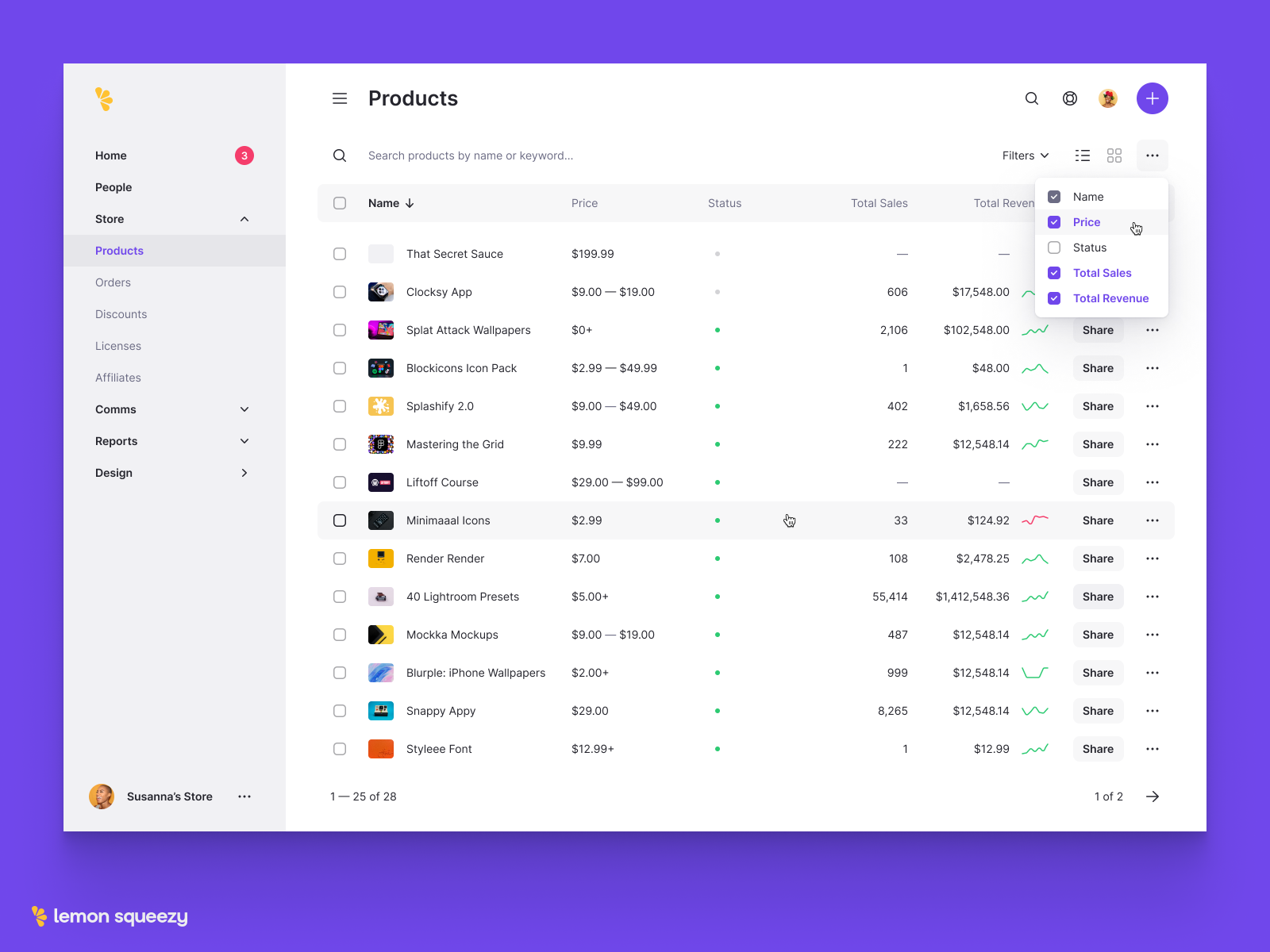Share Snappy Appy product

pyautogui.click(x=1099, y=711)
